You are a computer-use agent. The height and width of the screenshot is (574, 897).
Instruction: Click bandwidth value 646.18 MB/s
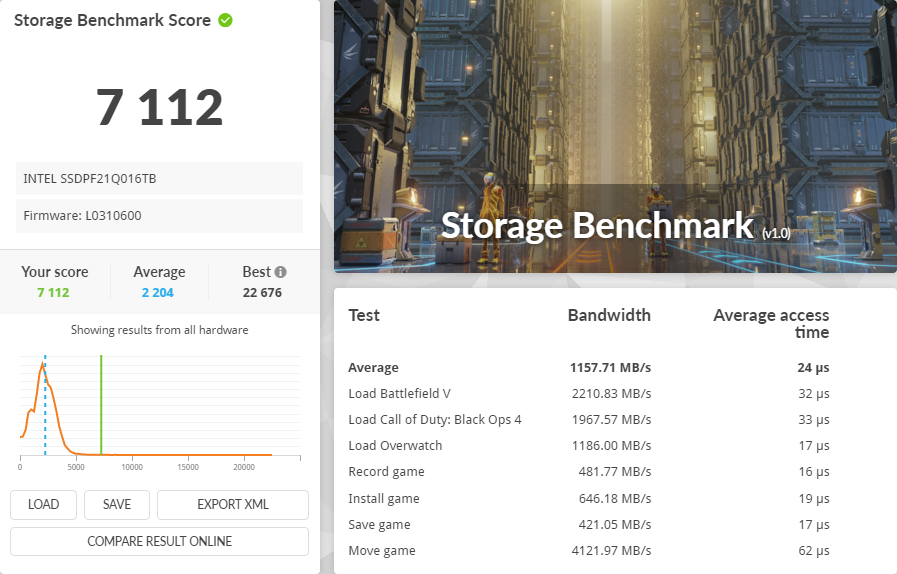[615, 498]
